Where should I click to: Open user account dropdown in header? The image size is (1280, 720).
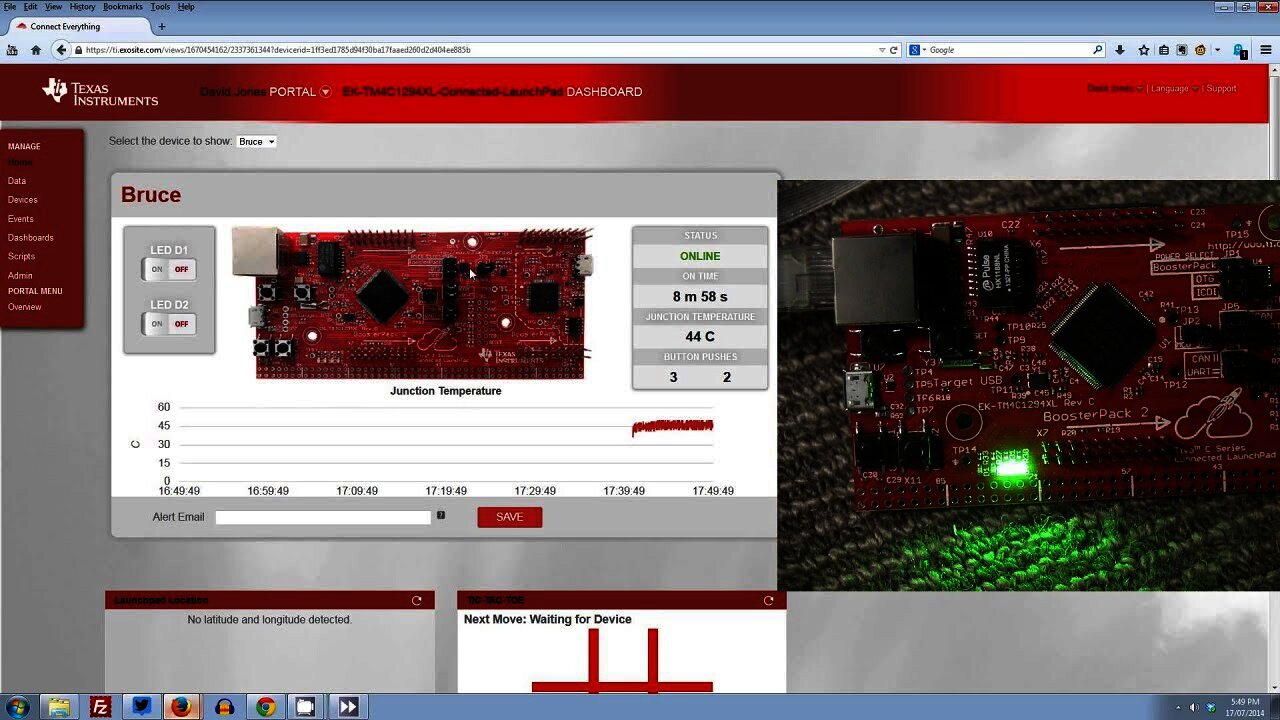coord(1114,88)
